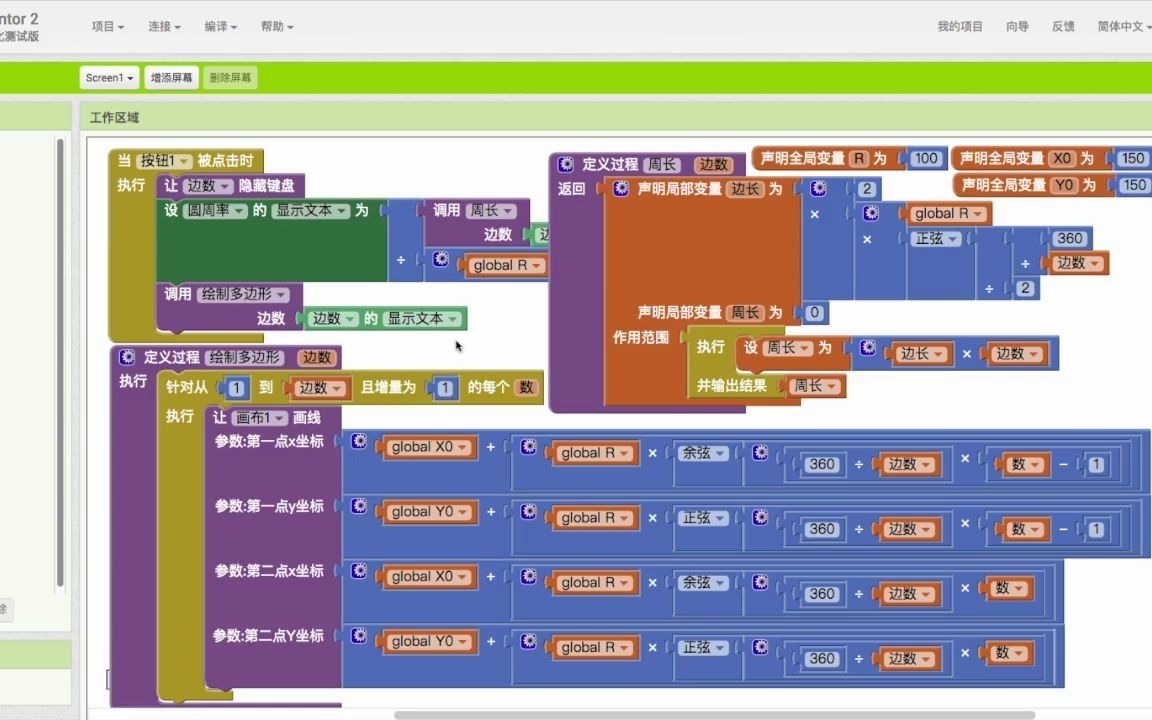Open 我的项目 page link
Image resolution: width=1152 pixels, height=720 pixels.
click(961, 27)
